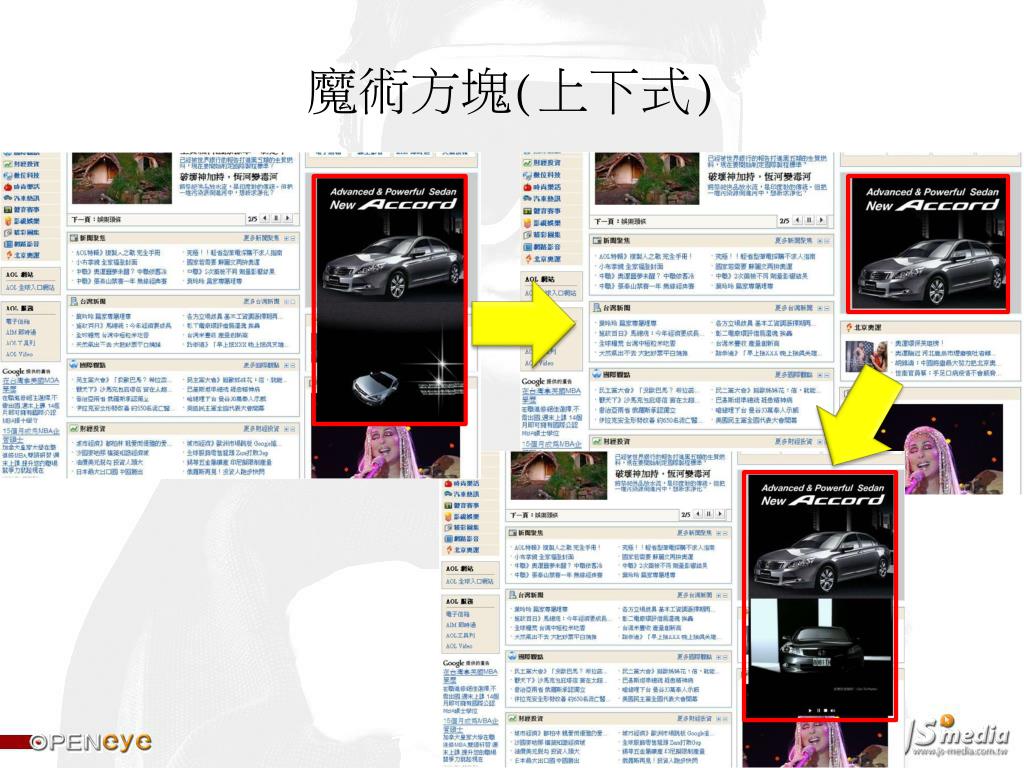Click 北京奧運 photo thumbnail in right screenshot
The image size is (1024, 768).
tap(867, 356)
